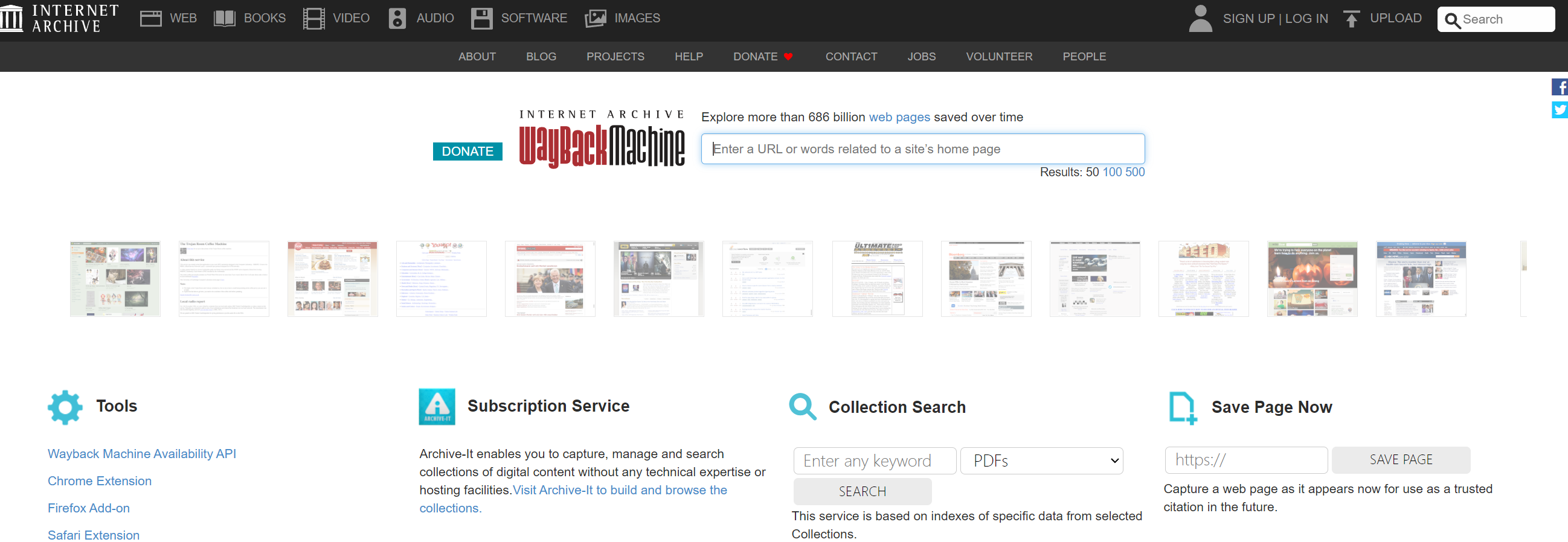Open the candle and pumpkin thumbnail

click(x=1312, y=279)
